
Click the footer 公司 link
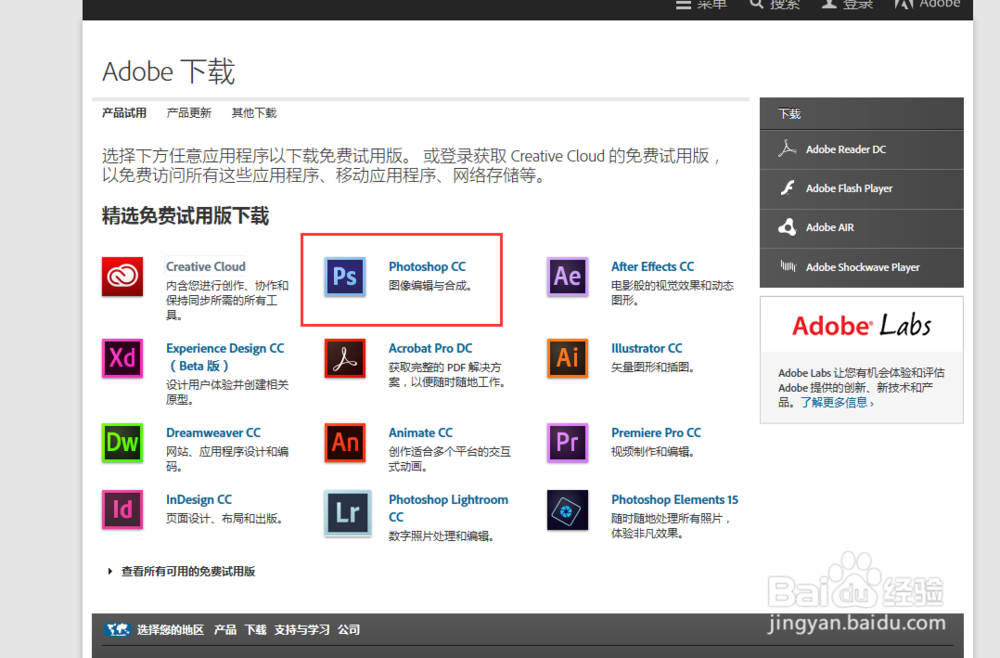tap(349, 630)
